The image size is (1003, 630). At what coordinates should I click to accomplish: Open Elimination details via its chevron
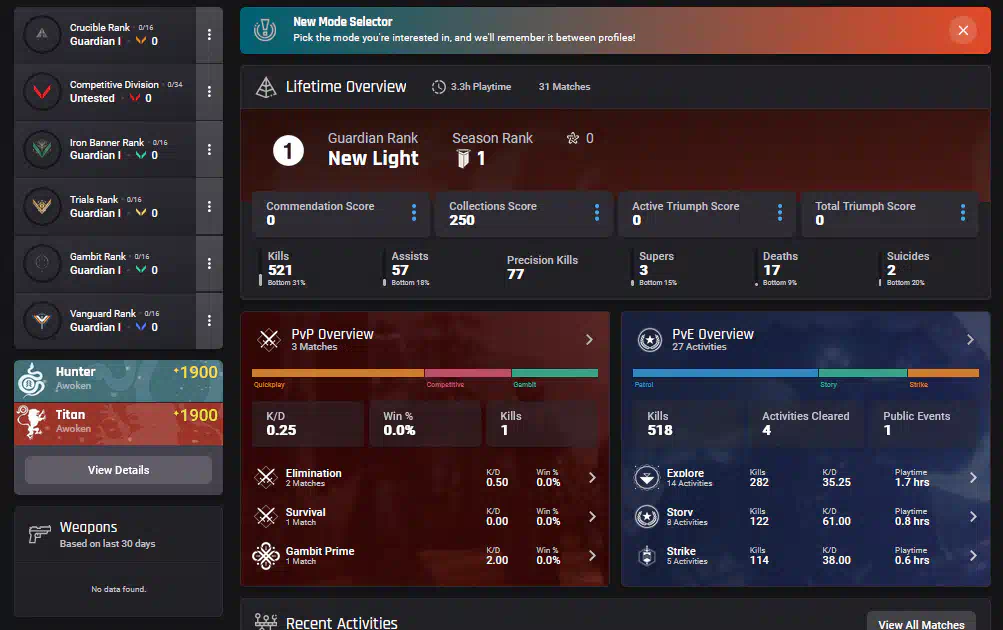592,477
